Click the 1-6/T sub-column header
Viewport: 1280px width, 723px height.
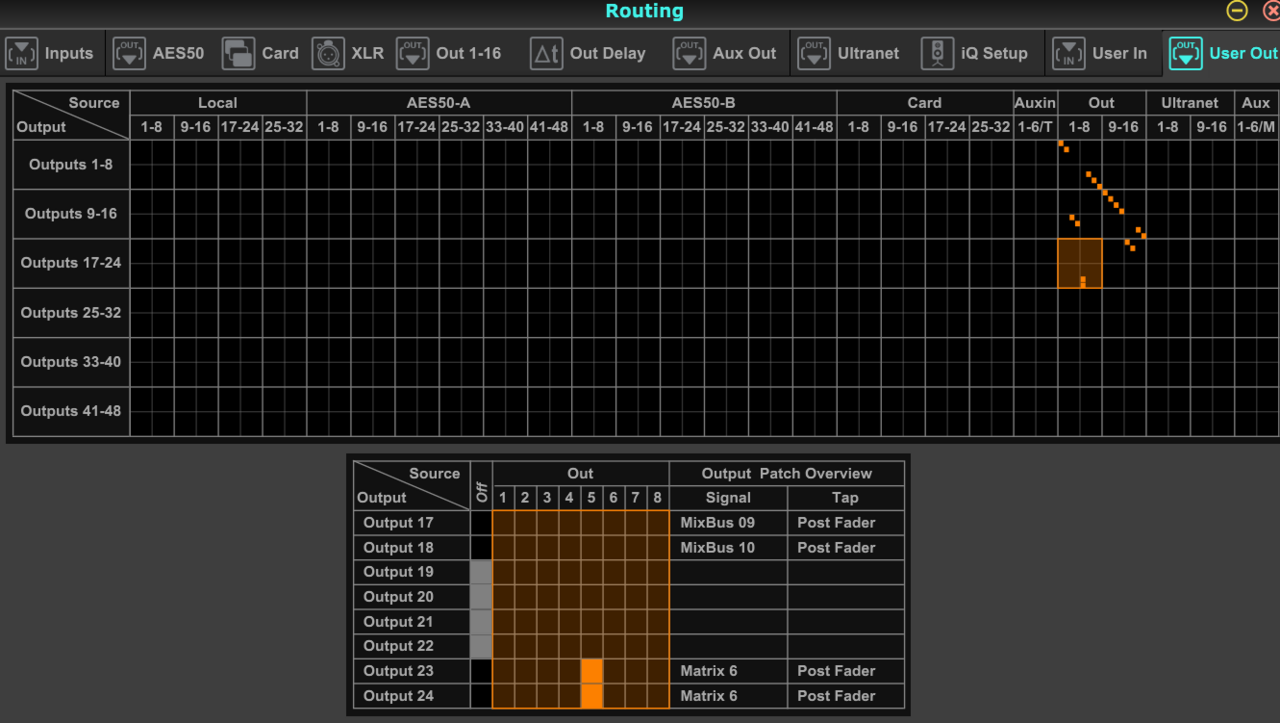1035,127
